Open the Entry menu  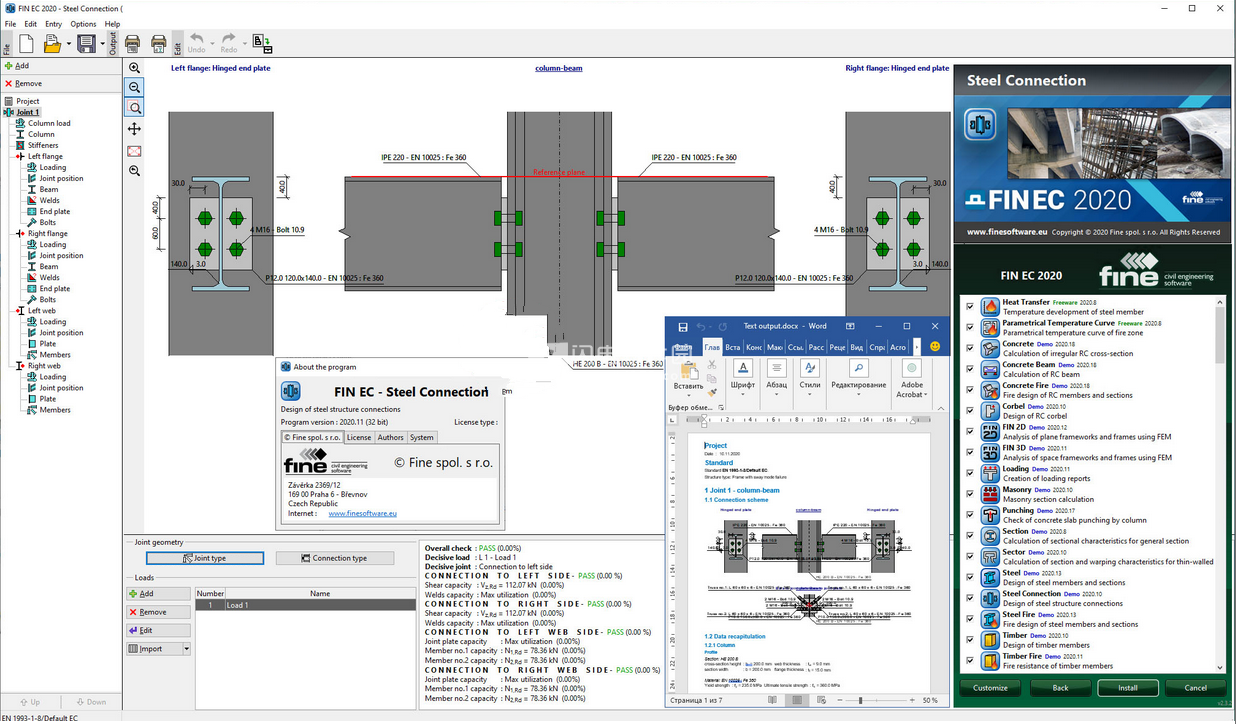[53, 24]
